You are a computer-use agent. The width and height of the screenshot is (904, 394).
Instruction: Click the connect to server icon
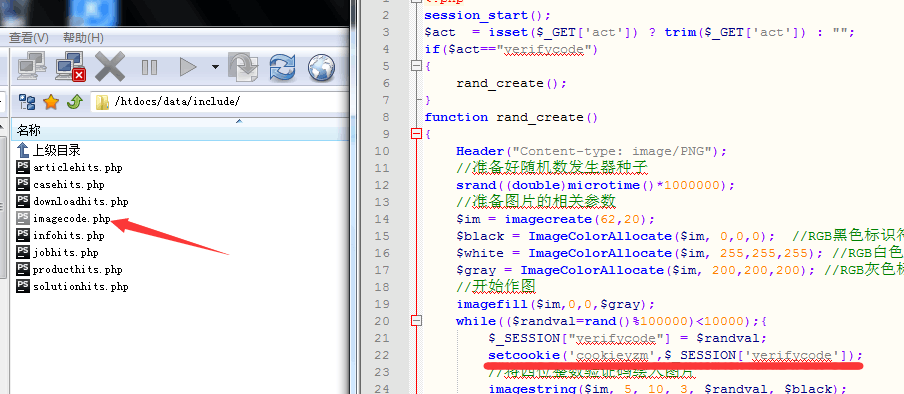(x=32, y=67)
